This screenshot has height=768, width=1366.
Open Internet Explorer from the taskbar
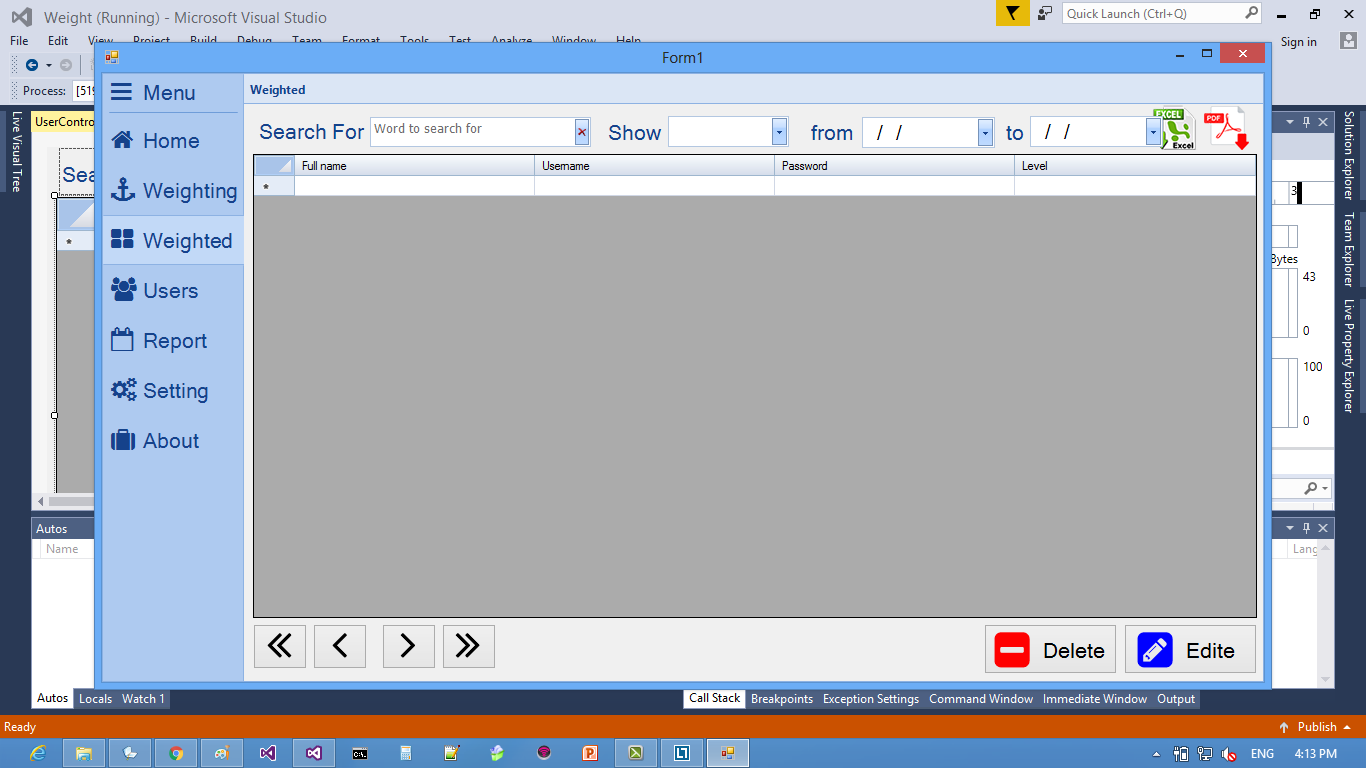38,753
